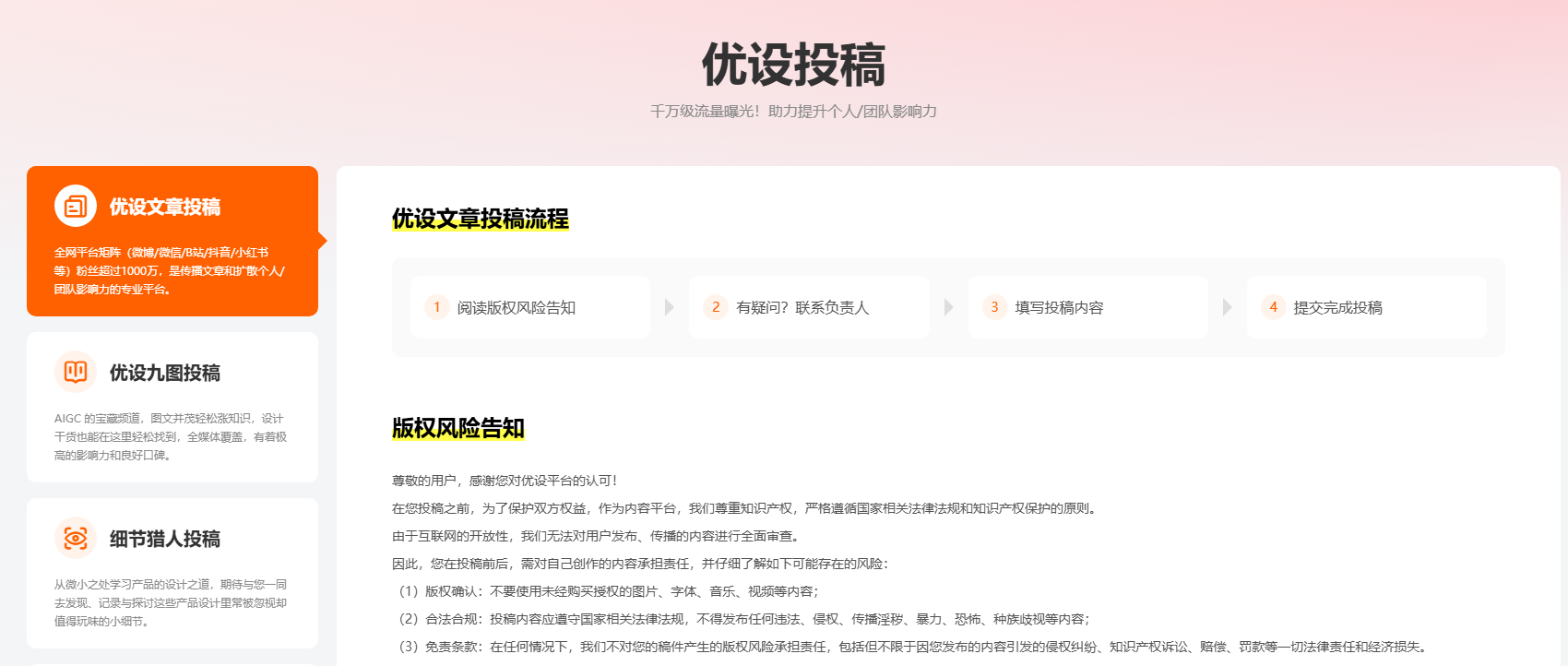Viewport: 1568px width, 666px height.
Task: Click the 阅读版权风险告知 step label
Action: [517, 308]
